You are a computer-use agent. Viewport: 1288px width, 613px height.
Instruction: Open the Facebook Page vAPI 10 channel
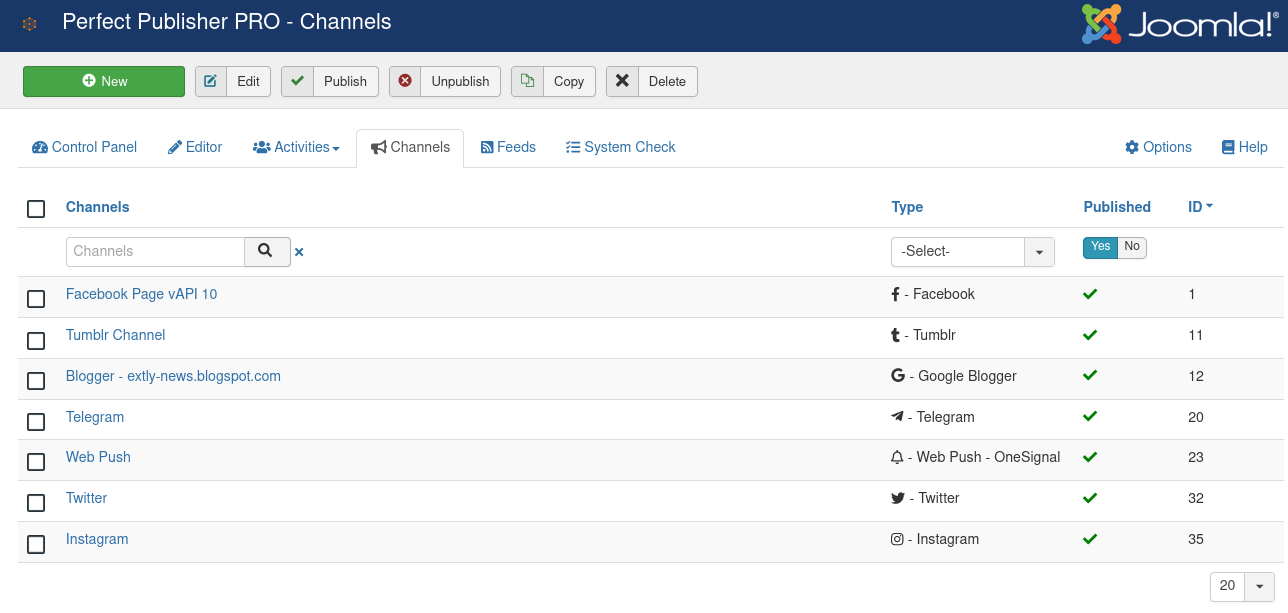click(141, 294)
